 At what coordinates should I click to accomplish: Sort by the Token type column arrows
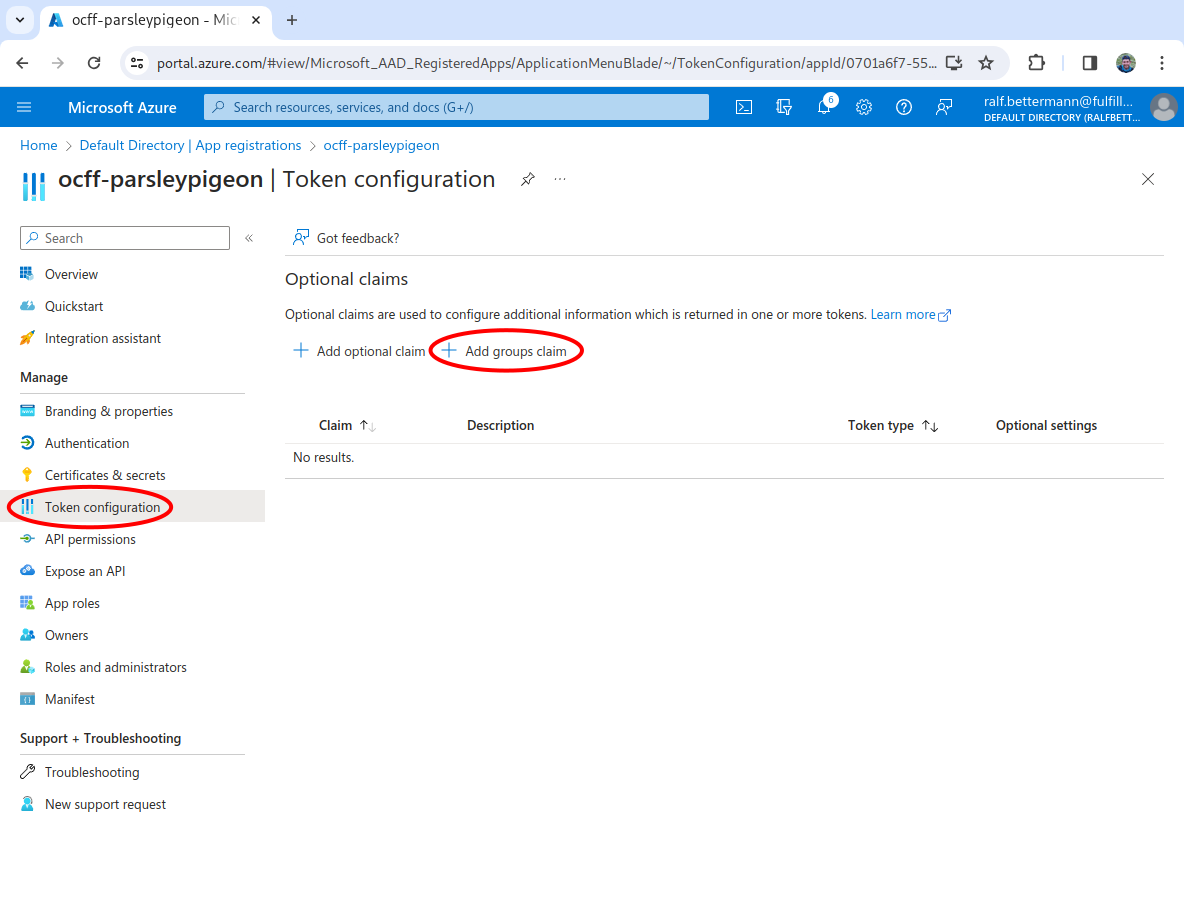pyautogui.click(x=930, y=426)
